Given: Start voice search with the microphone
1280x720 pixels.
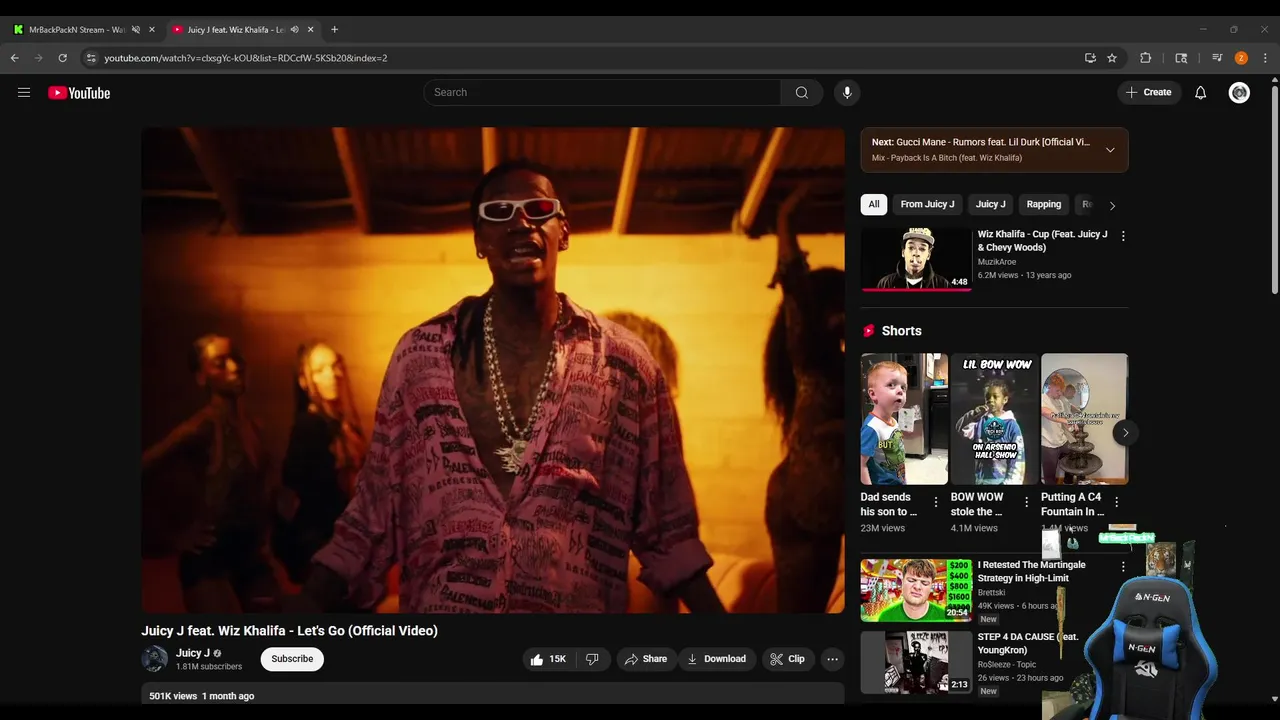Looking at the screenshot, I should (x=847, y=92).
